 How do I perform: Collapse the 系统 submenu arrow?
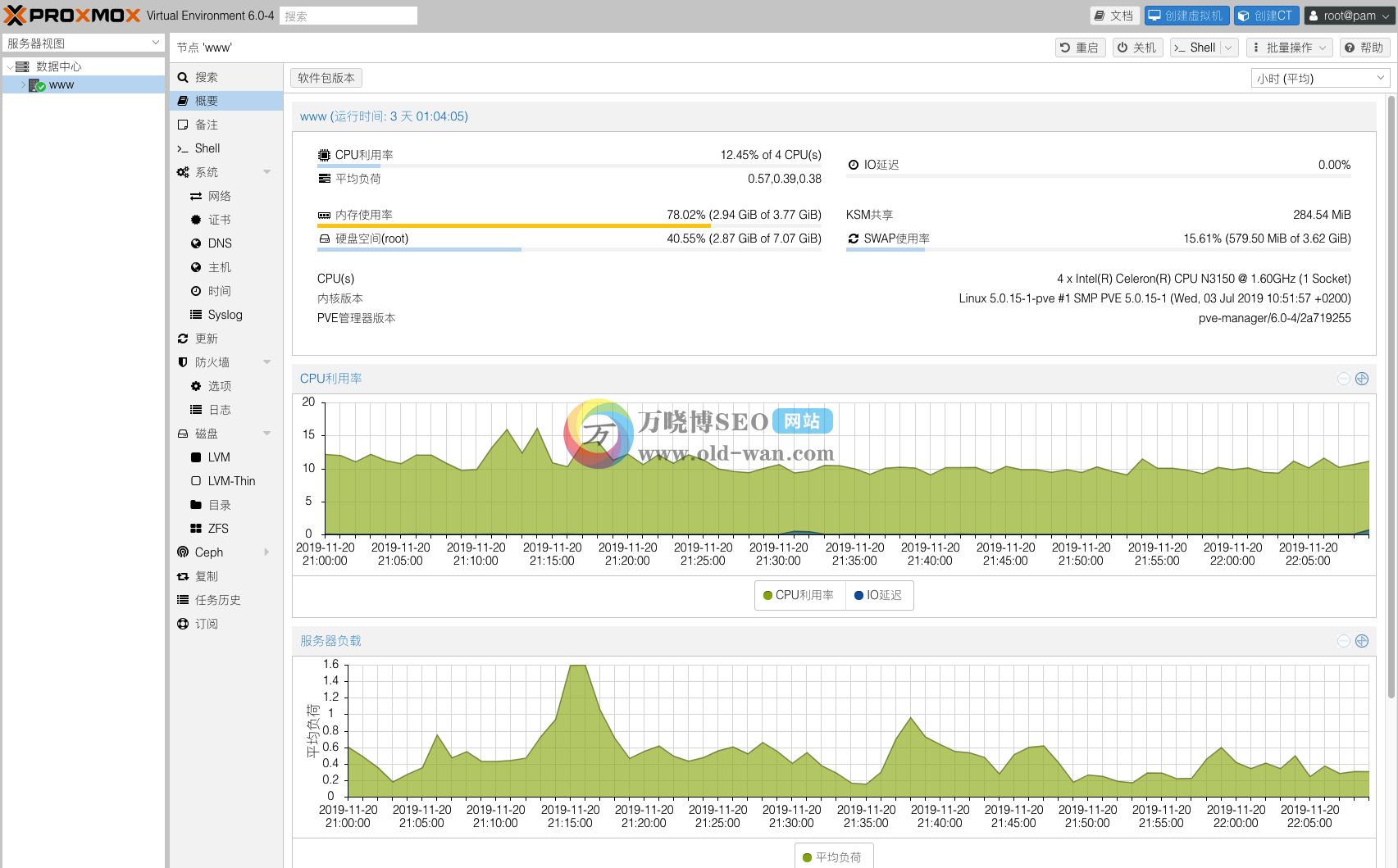266,172
